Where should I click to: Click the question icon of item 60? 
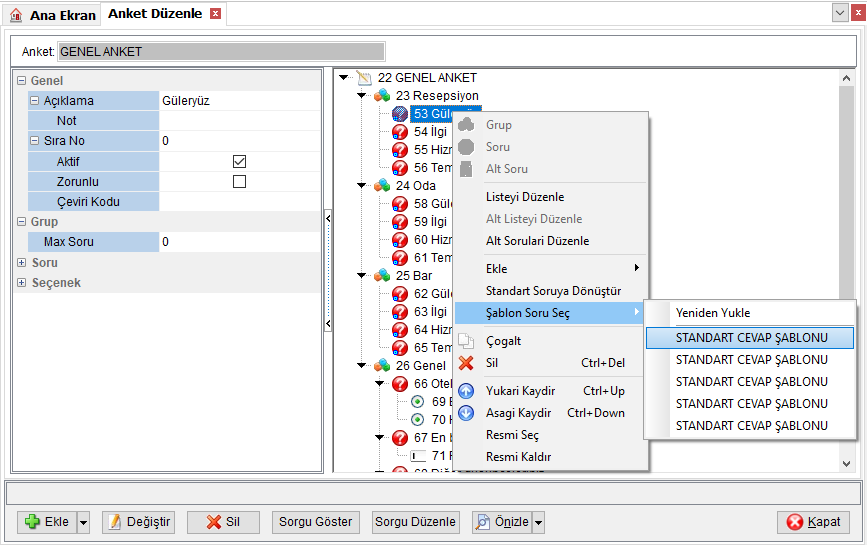tap(400, 240)
